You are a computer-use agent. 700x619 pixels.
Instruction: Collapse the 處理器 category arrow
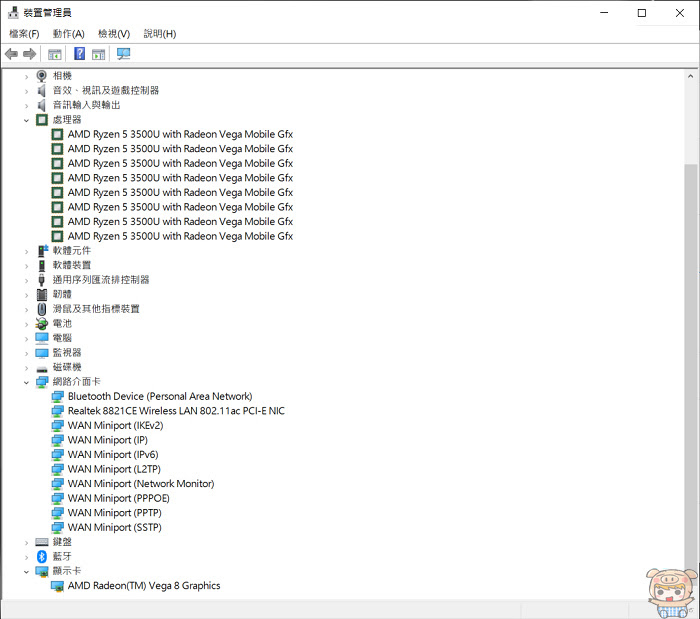click(x=26, y=120)
